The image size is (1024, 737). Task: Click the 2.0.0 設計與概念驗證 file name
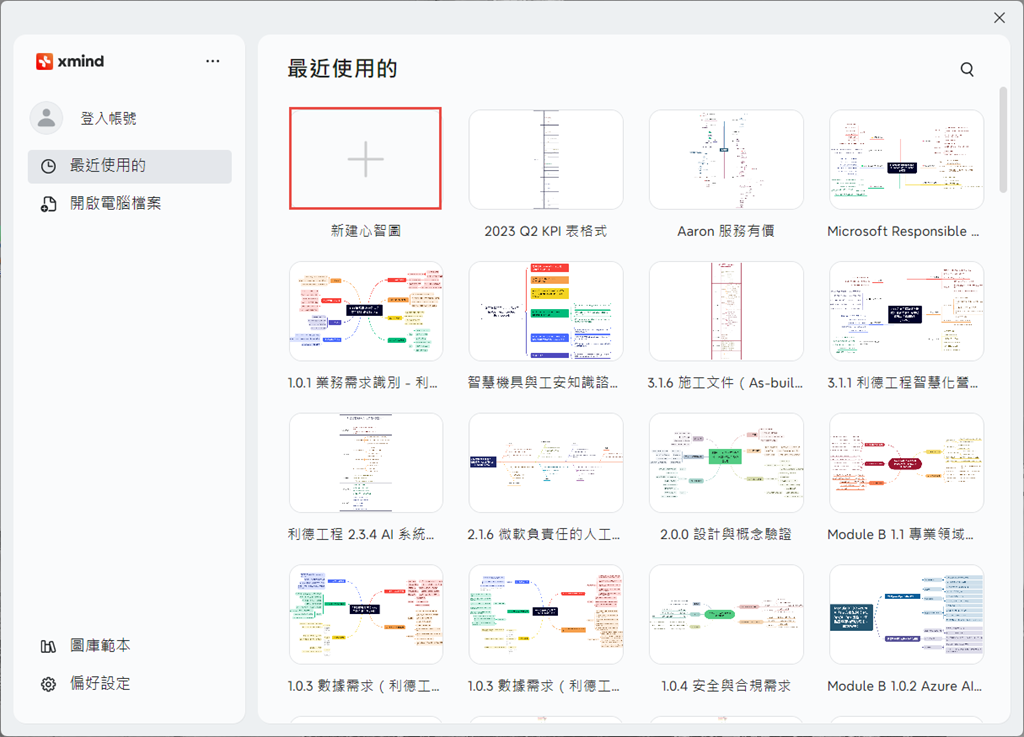[x=726, y=534]
